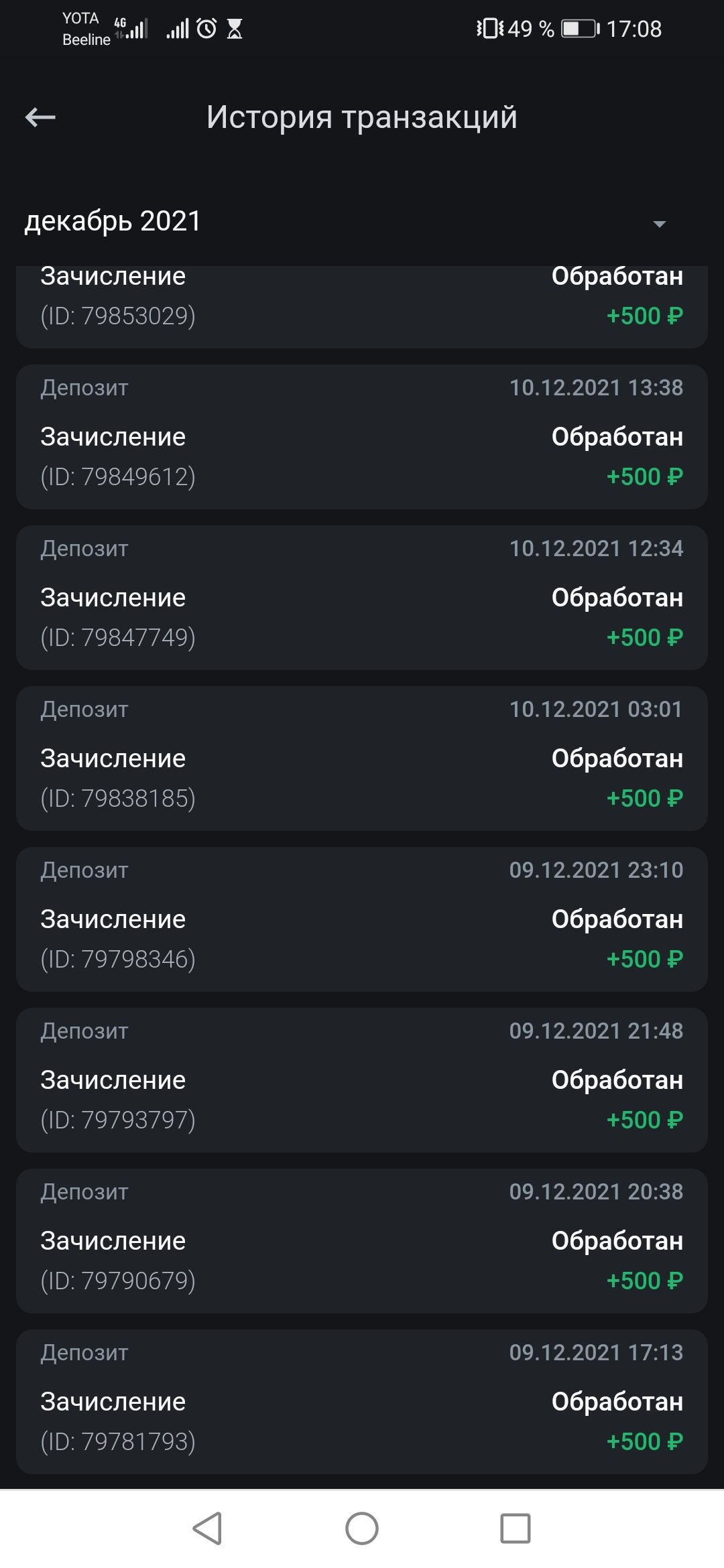Open the декабрь 2021 month selector
Image resolution: width=724 pixels, height=1568 pixels.
(x=113, y=221)
